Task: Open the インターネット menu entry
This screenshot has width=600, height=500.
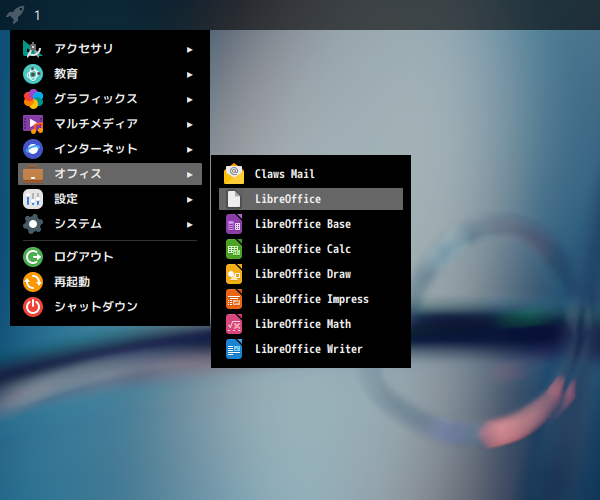Action: [110, 149]
